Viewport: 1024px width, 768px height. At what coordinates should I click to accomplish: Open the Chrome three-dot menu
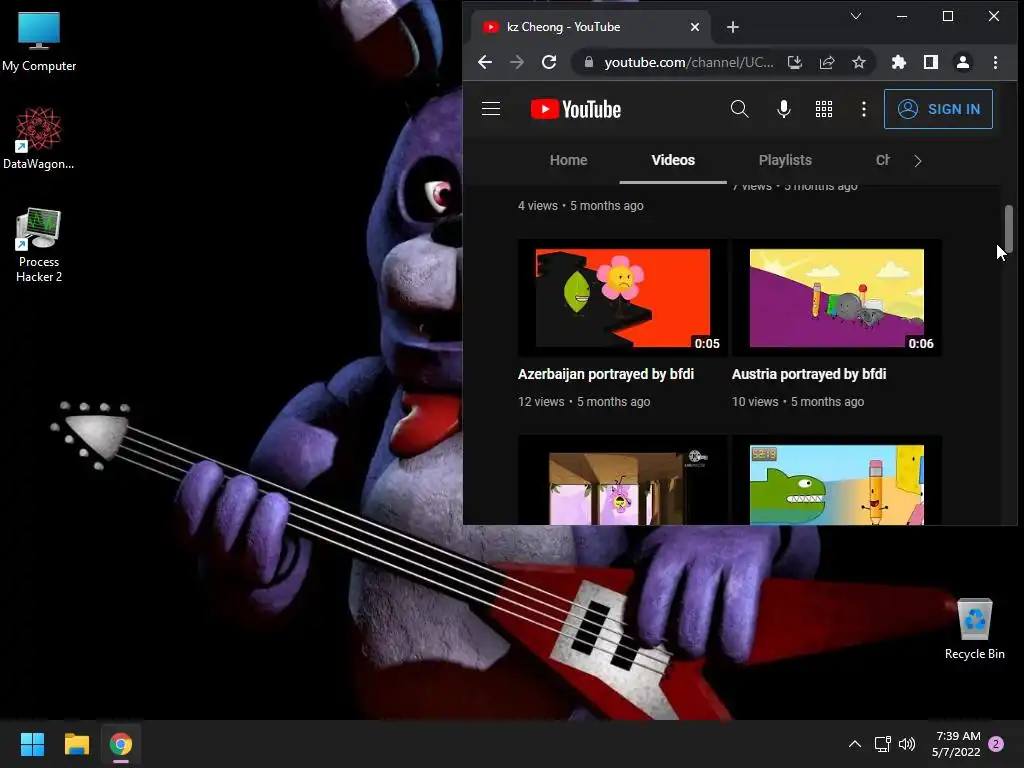point(995,62)
